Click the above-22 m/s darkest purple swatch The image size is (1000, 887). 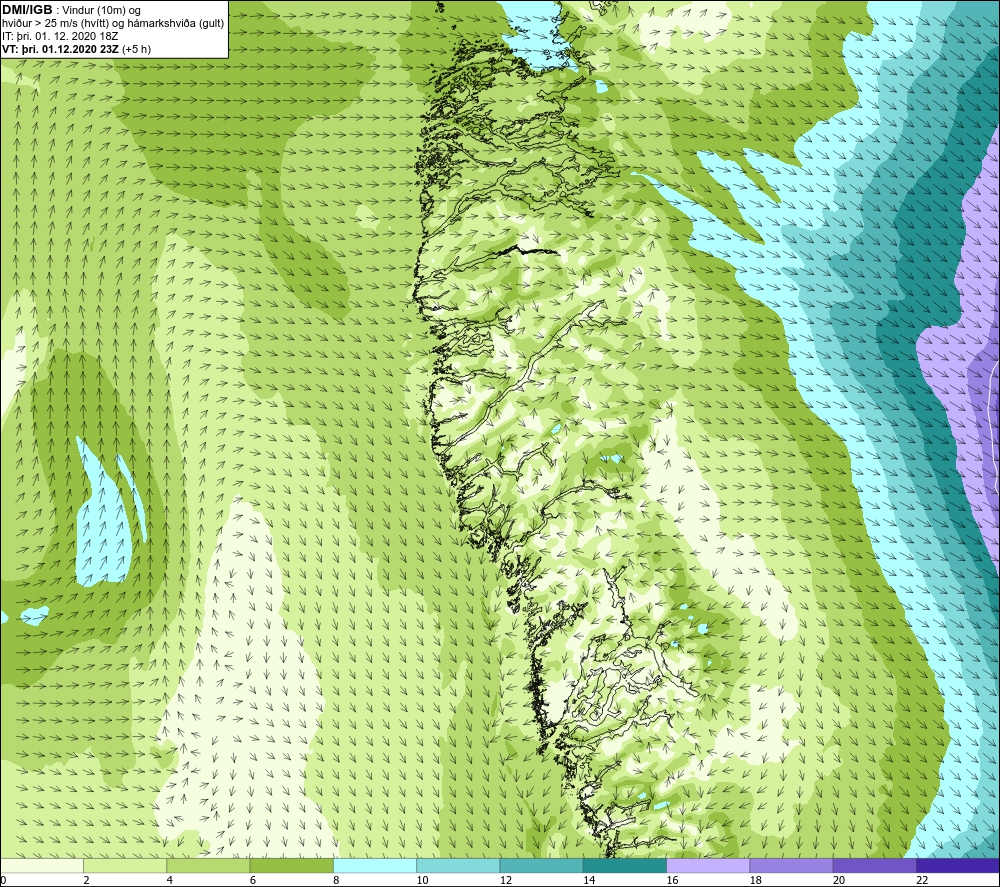coord(958,865)
